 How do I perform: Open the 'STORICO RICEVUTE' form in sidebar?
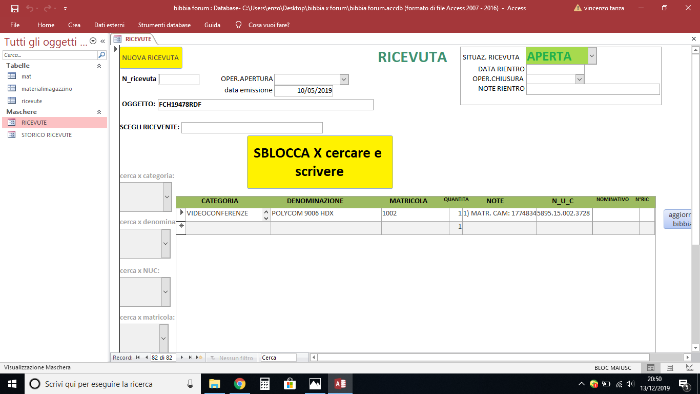(x=46, y=135)
